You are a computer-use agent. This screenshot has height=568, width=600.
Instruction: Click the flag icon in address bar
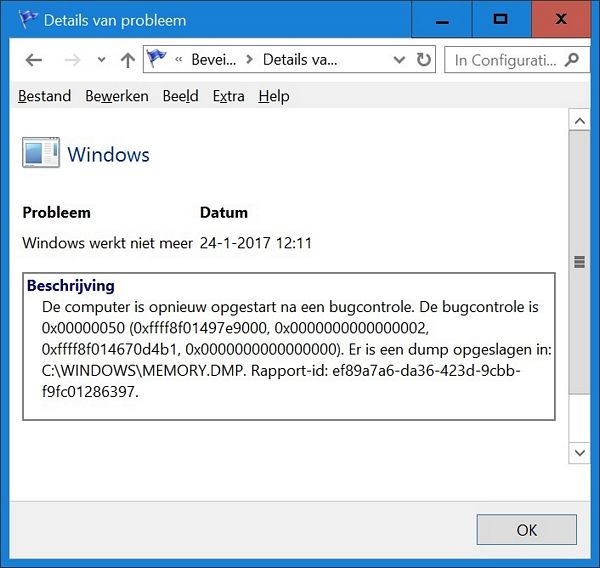156,59
